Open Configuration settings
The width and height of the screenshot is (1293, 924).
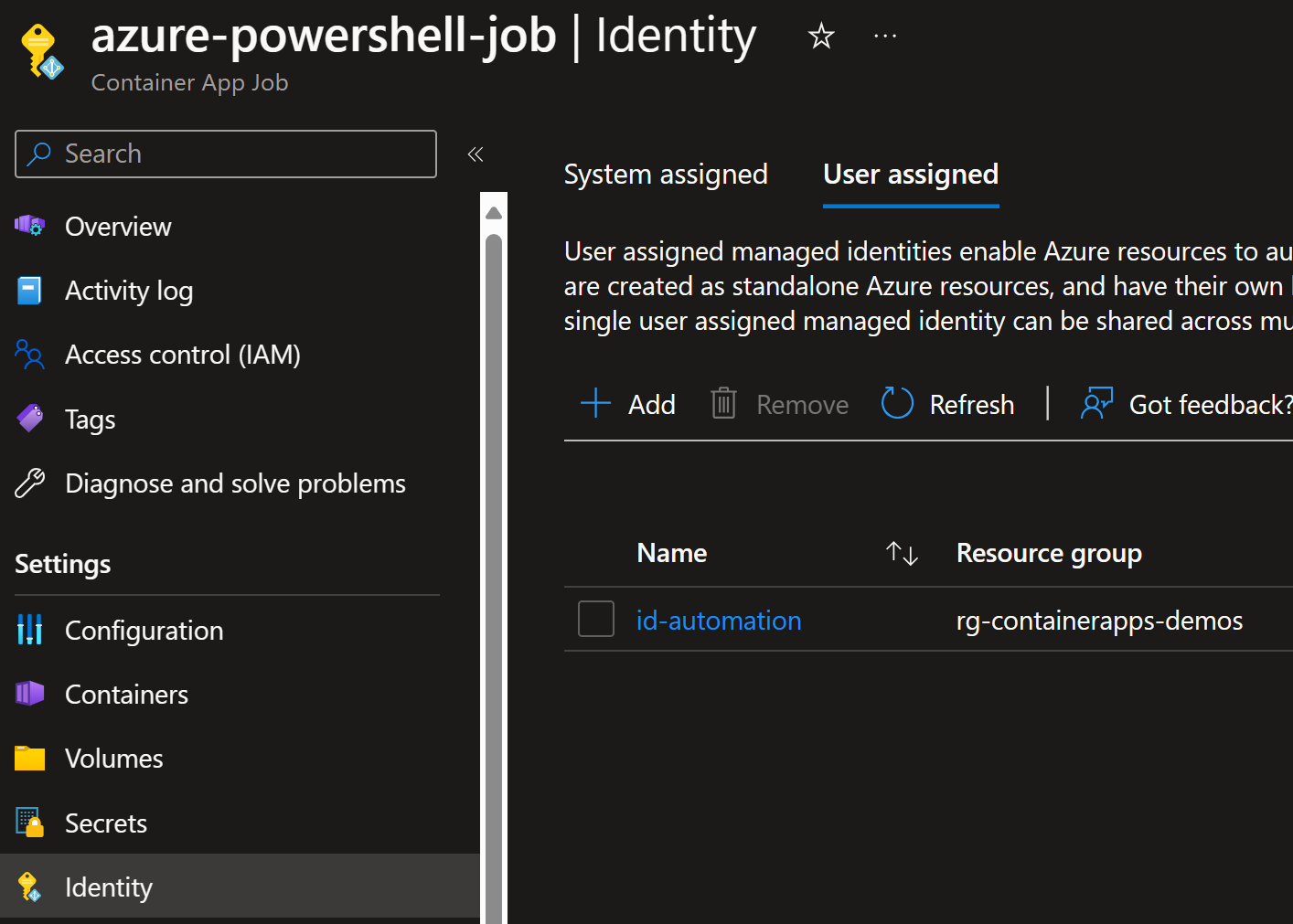click(144, 631)
